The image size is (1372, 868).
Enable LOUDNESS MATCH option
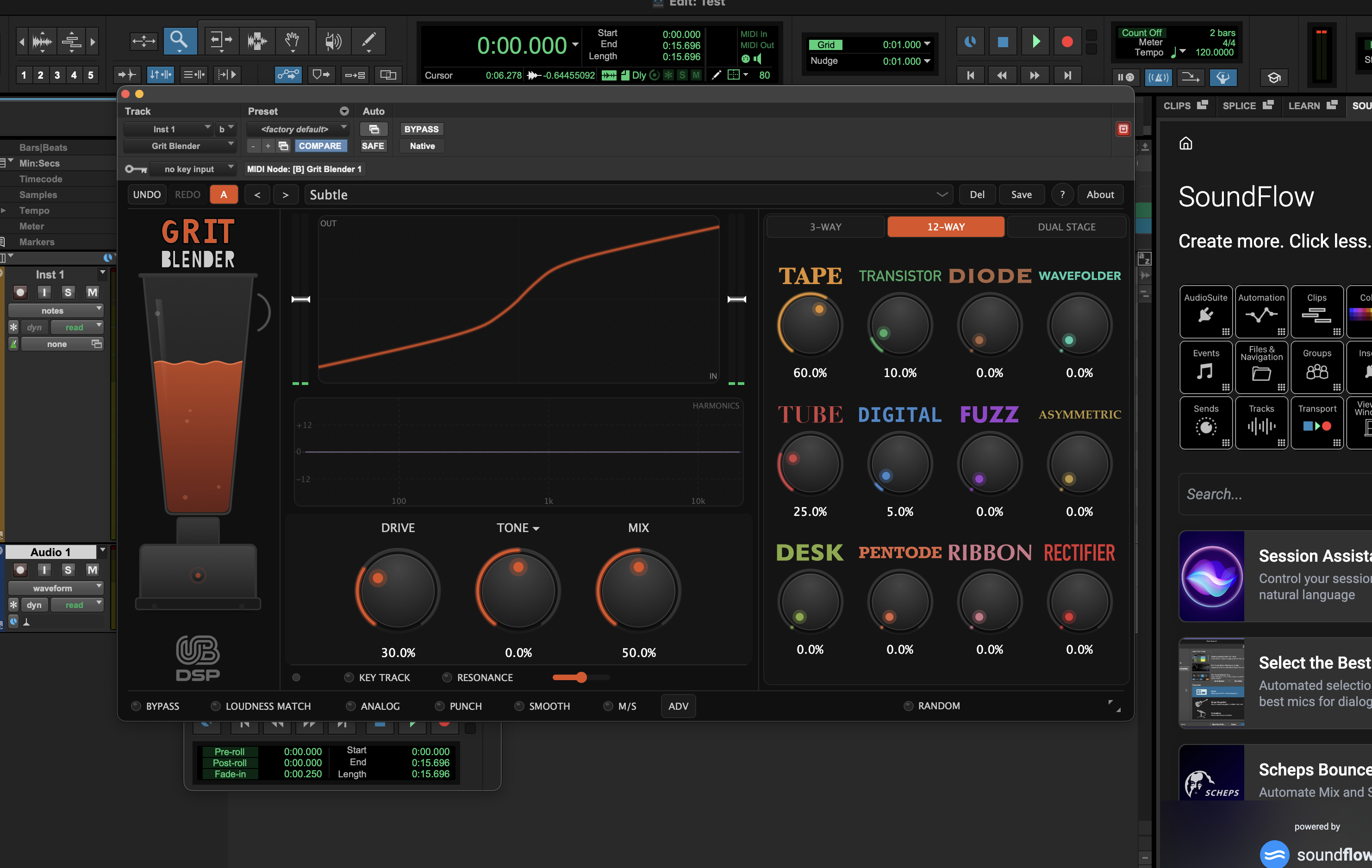pos(216,706)
